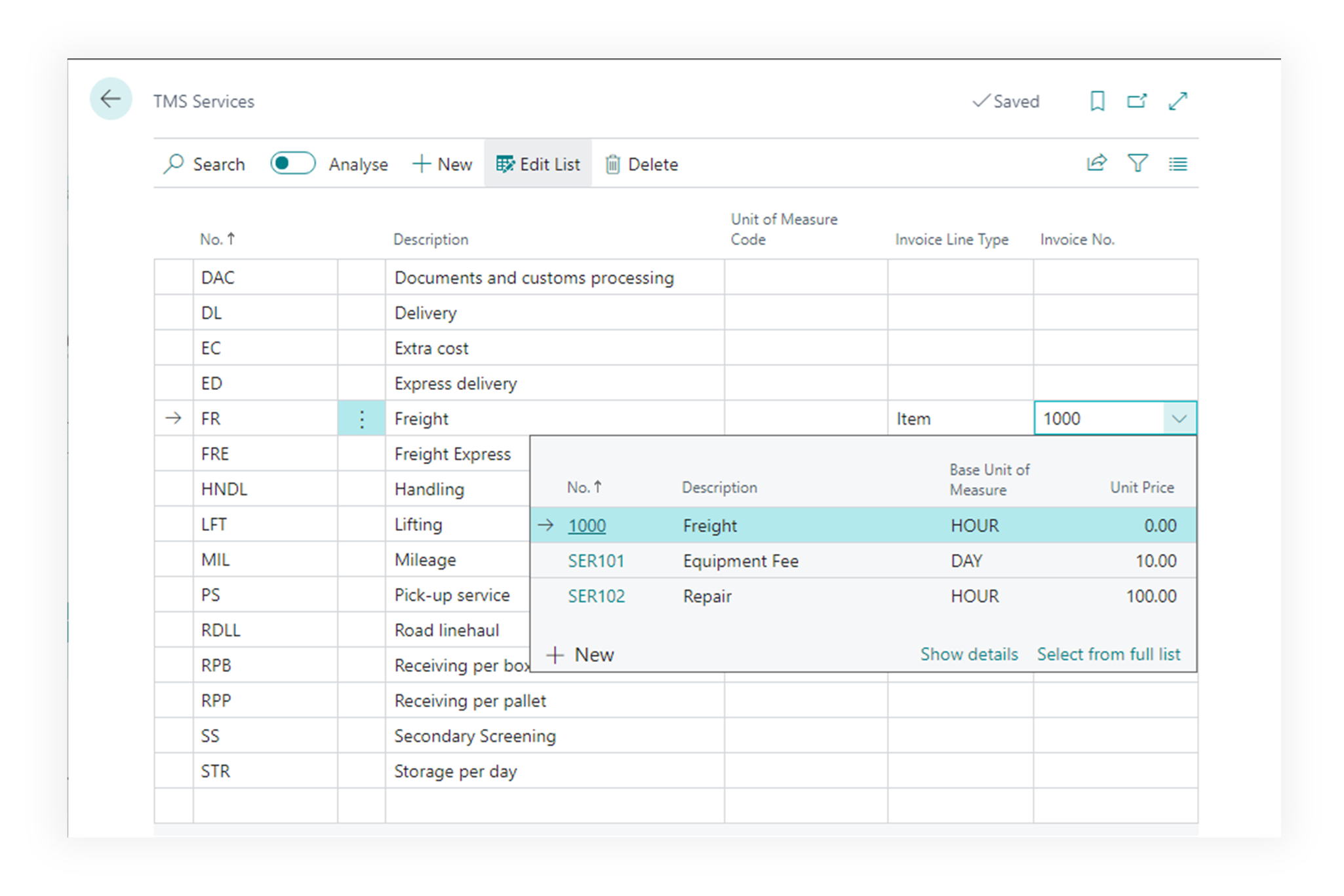This screenshot has width=1344, height=896.
Task: Click the back arrow button
Action: [x=110, y=100]
